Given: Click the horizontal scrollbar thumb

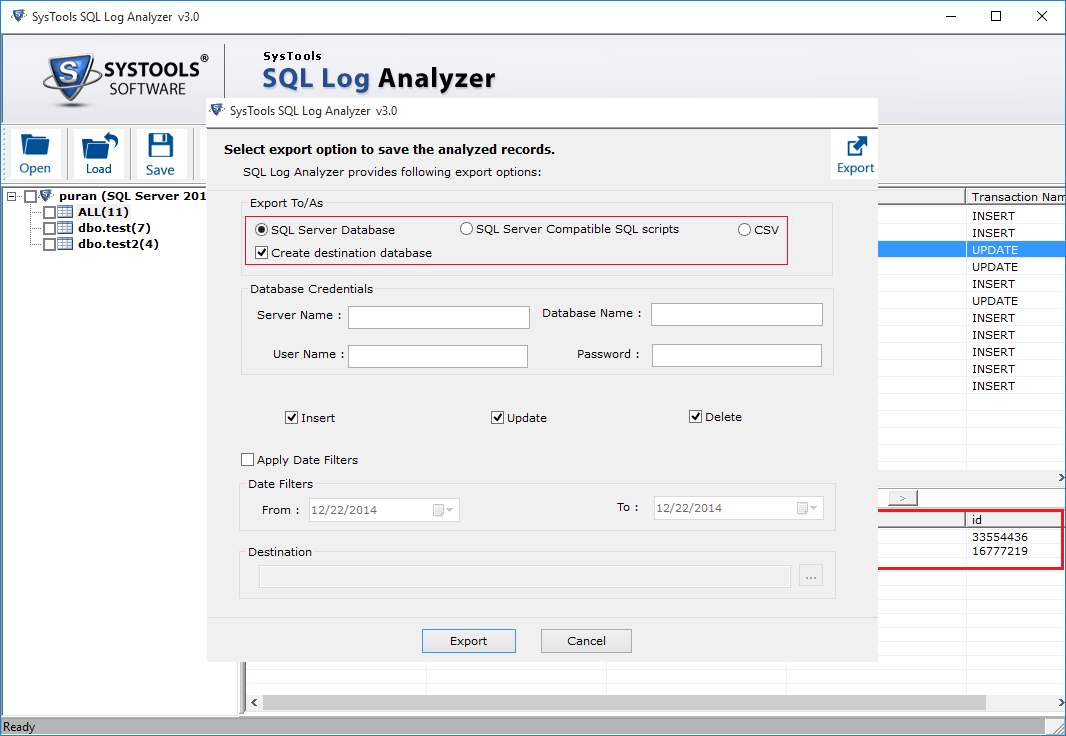Looking at the screenshot, I should [624, 702].
